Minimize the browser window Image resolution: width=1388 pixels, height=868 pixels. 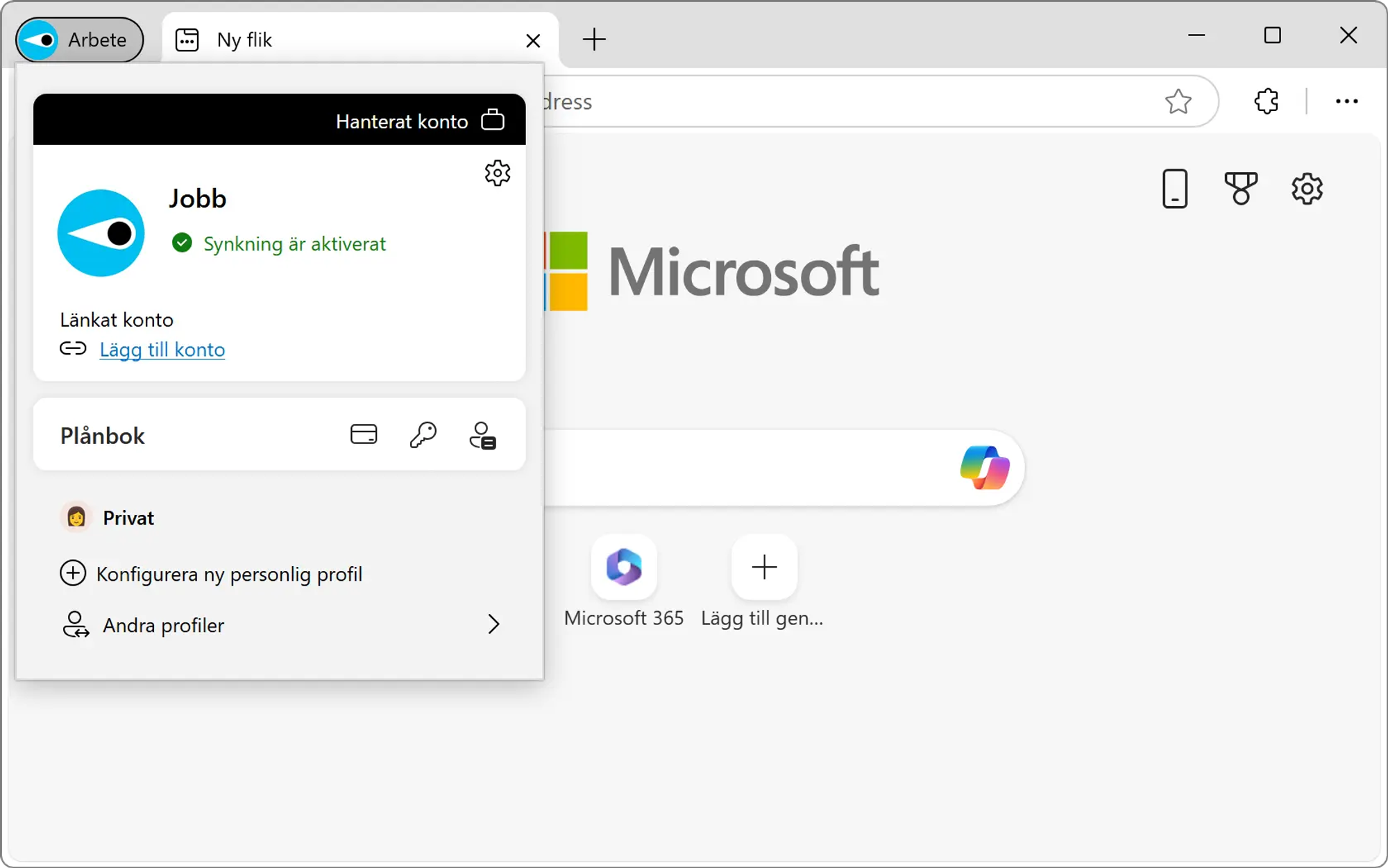click(1196, 35)
